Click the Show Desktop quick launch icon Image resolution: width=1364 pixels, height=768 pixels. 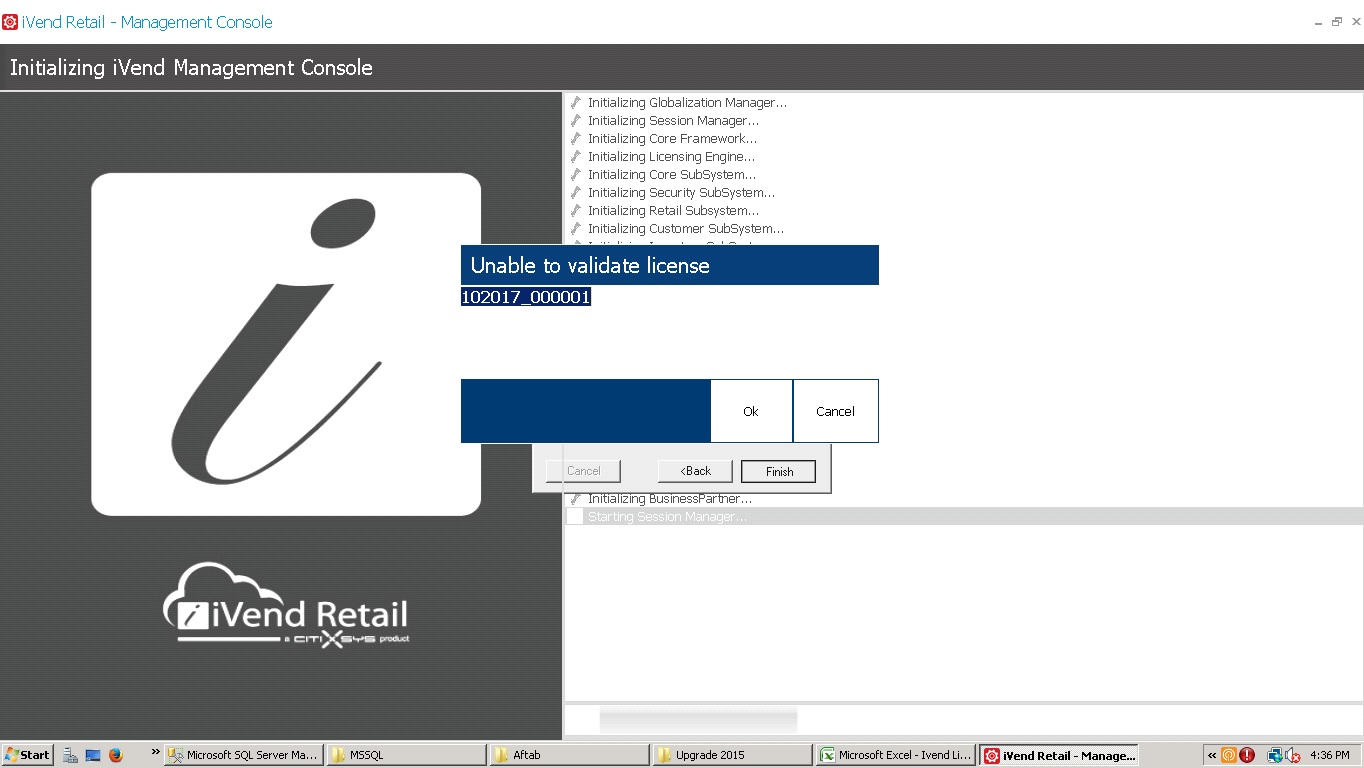click(x=93, y=755)
